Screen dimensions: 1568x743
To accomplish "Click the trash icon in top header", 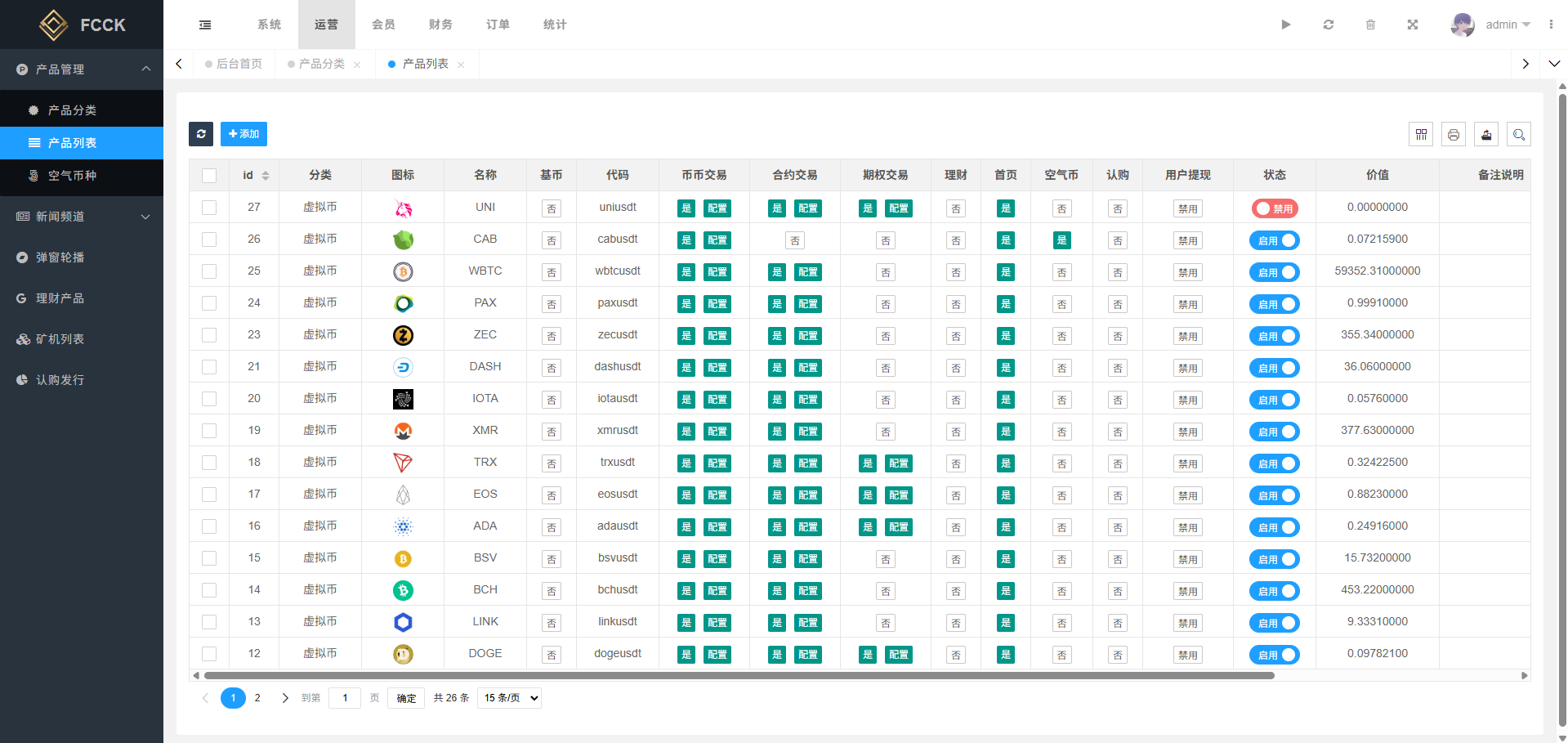I will tap(1370, 25).
